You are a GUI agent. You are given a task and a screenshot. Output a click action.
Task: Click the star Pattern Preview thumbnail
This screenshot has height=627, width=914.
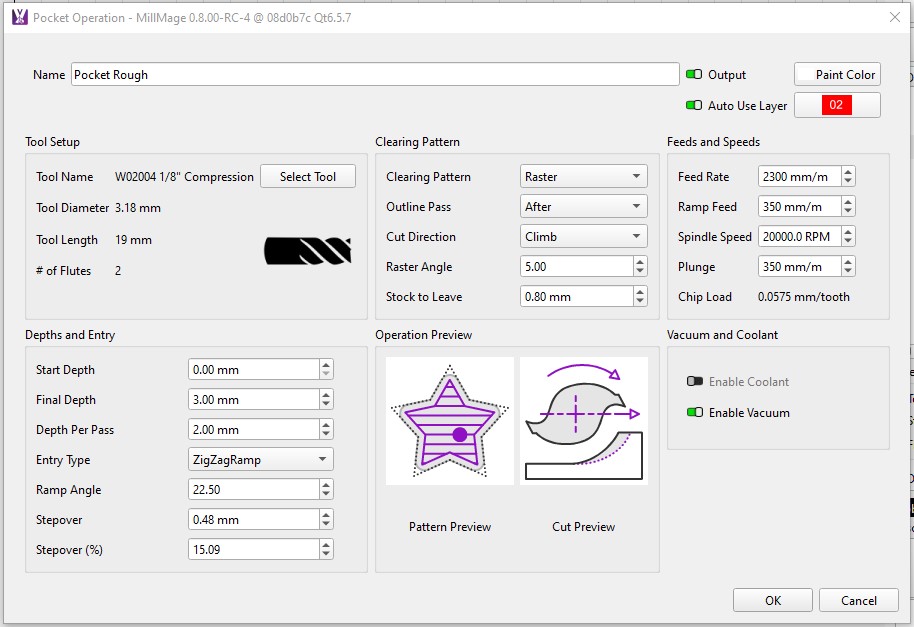449,421
